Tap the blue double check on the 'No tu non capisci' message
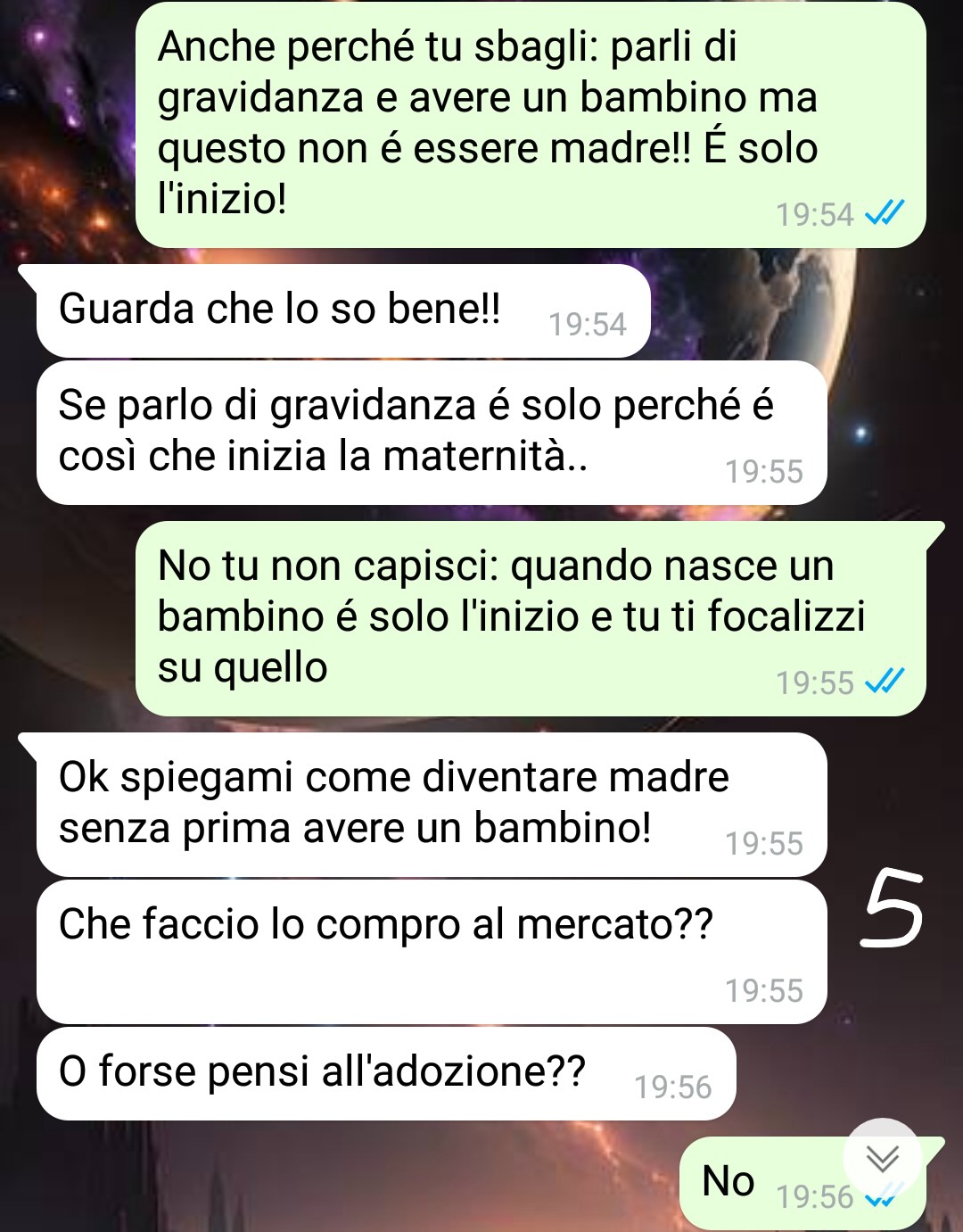This screenshot has height=1232, width=963. pos(885,682)
